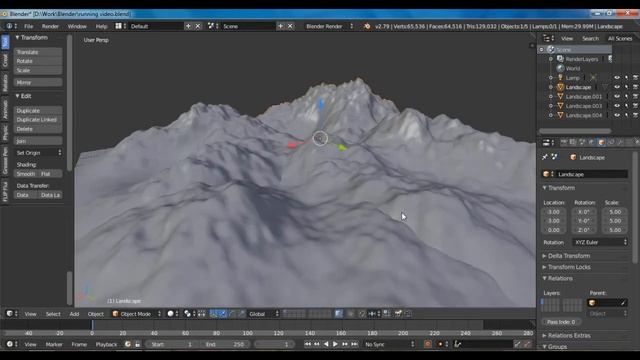640x360 pixels.
Task: Open the No Sync dropdown
Action: 389,344
